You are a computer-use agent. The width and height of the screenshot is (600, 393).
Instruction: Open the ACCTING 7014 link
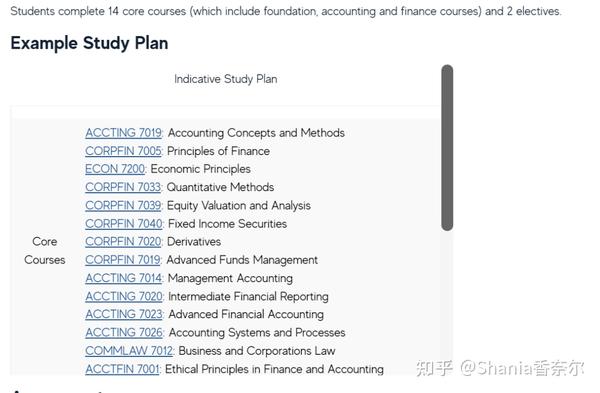click(x=124, y=278)
